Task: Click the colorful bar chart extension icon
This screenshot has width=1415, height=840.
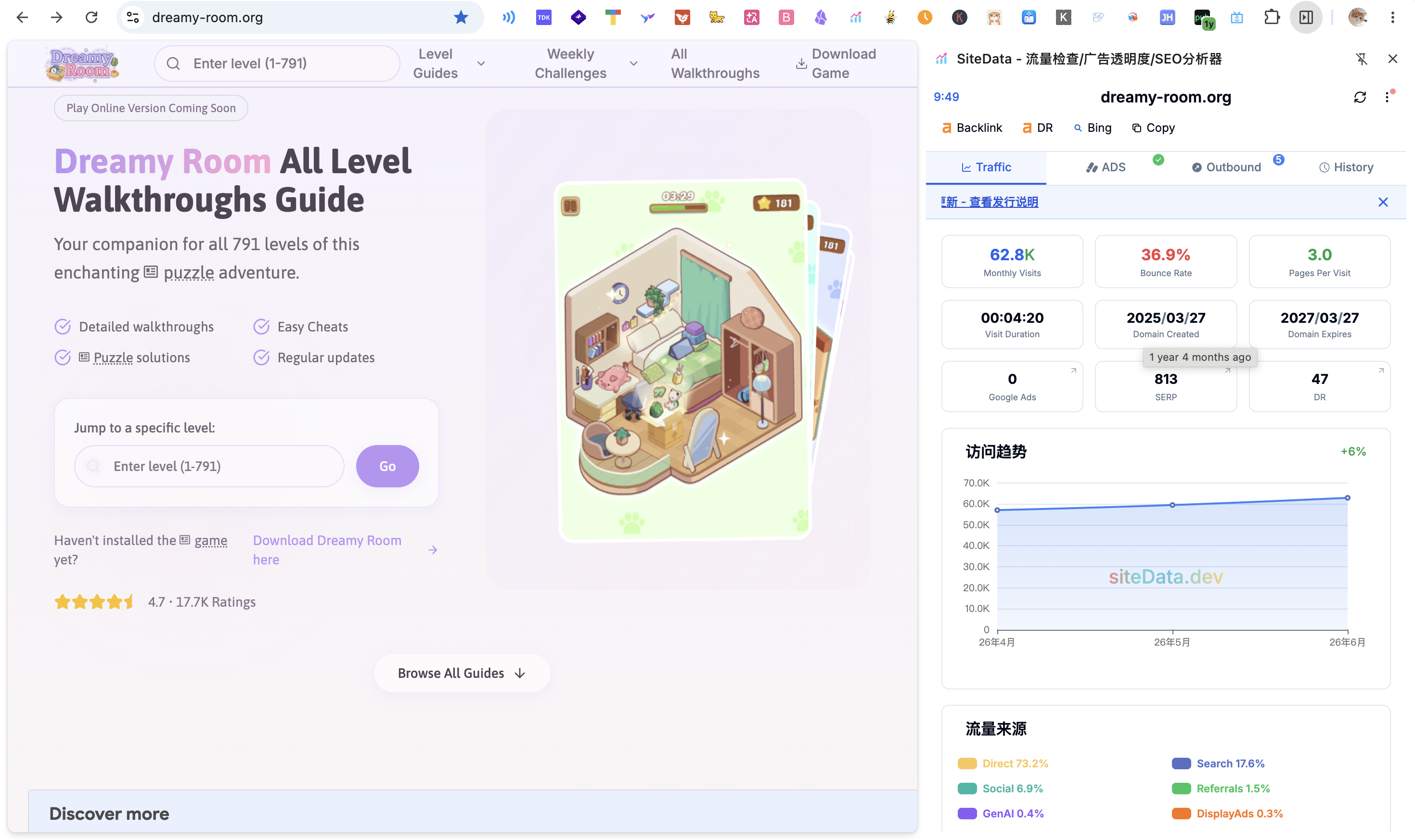Action: pyautogui.click(x=856, y=17)
